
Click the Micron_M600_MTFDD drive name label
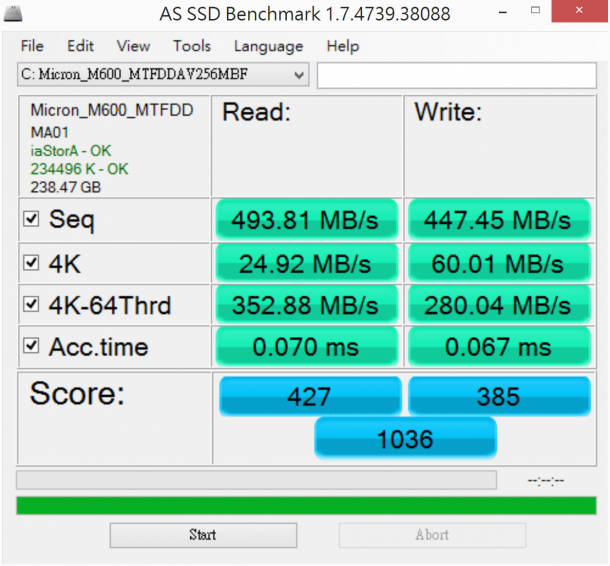pyautogui.click(x=112, y=110)
